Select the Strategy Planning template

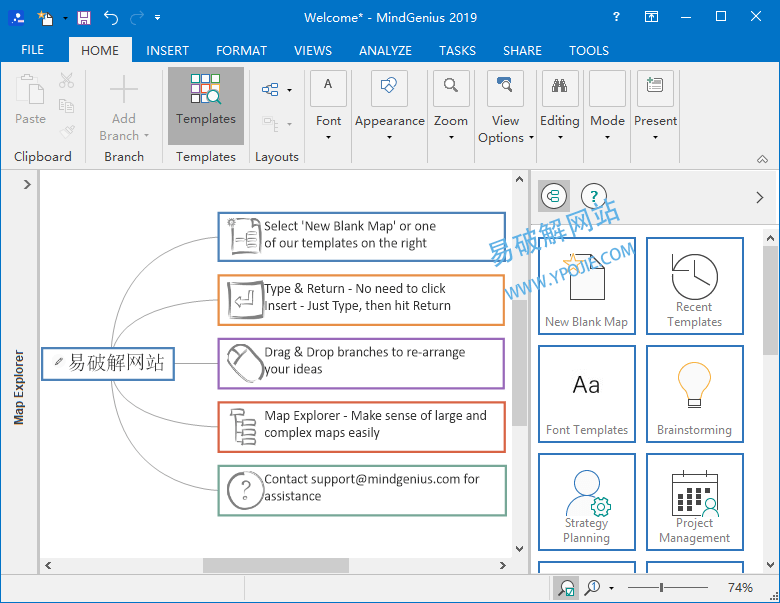[587, 501]
